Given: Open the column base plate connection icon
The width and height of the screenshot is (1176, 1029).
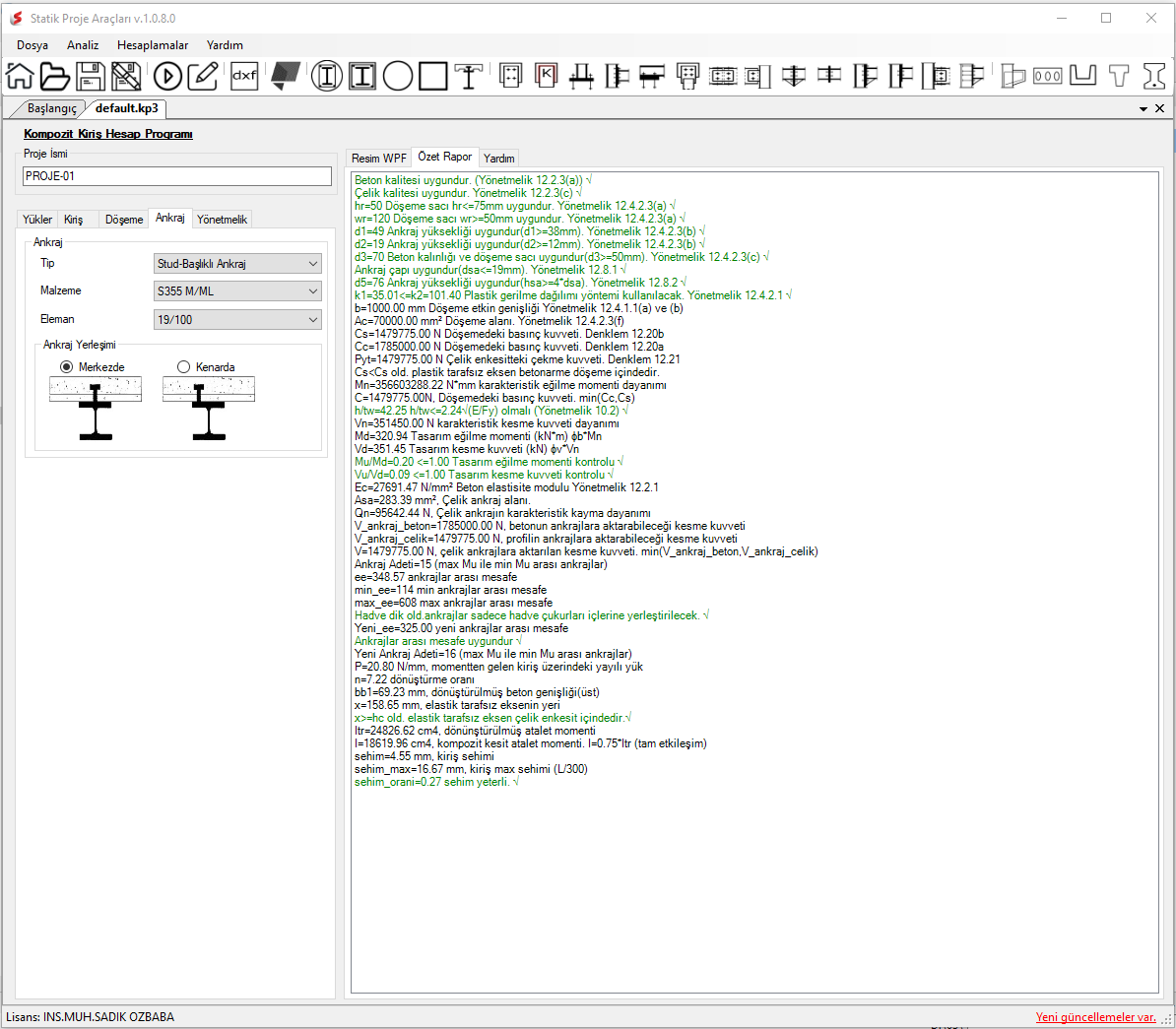Looking at the screenshot, I should coord(581,76).
